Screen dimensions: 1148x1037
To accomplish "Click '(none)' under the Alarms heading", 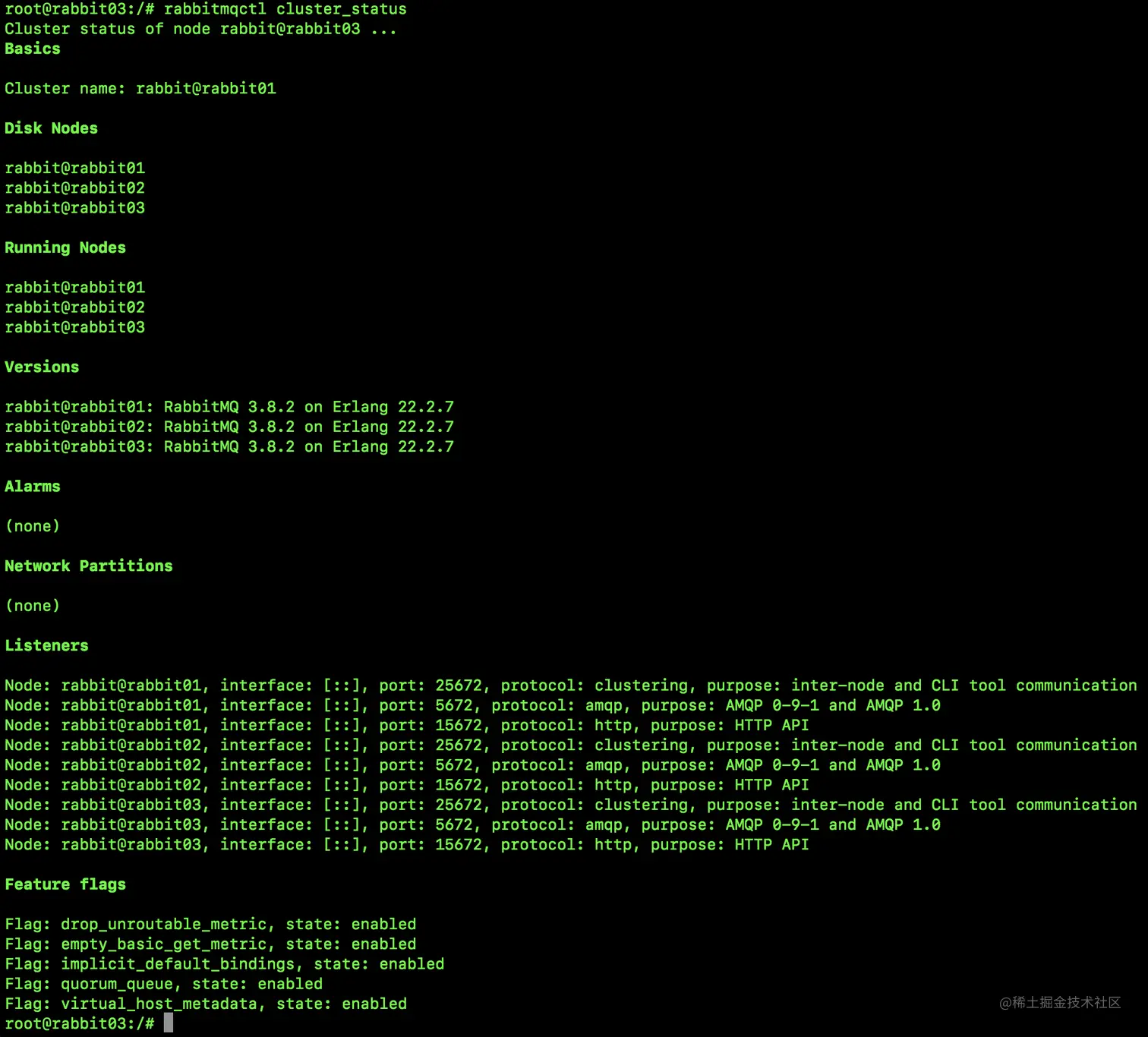I will pos(33,526).
